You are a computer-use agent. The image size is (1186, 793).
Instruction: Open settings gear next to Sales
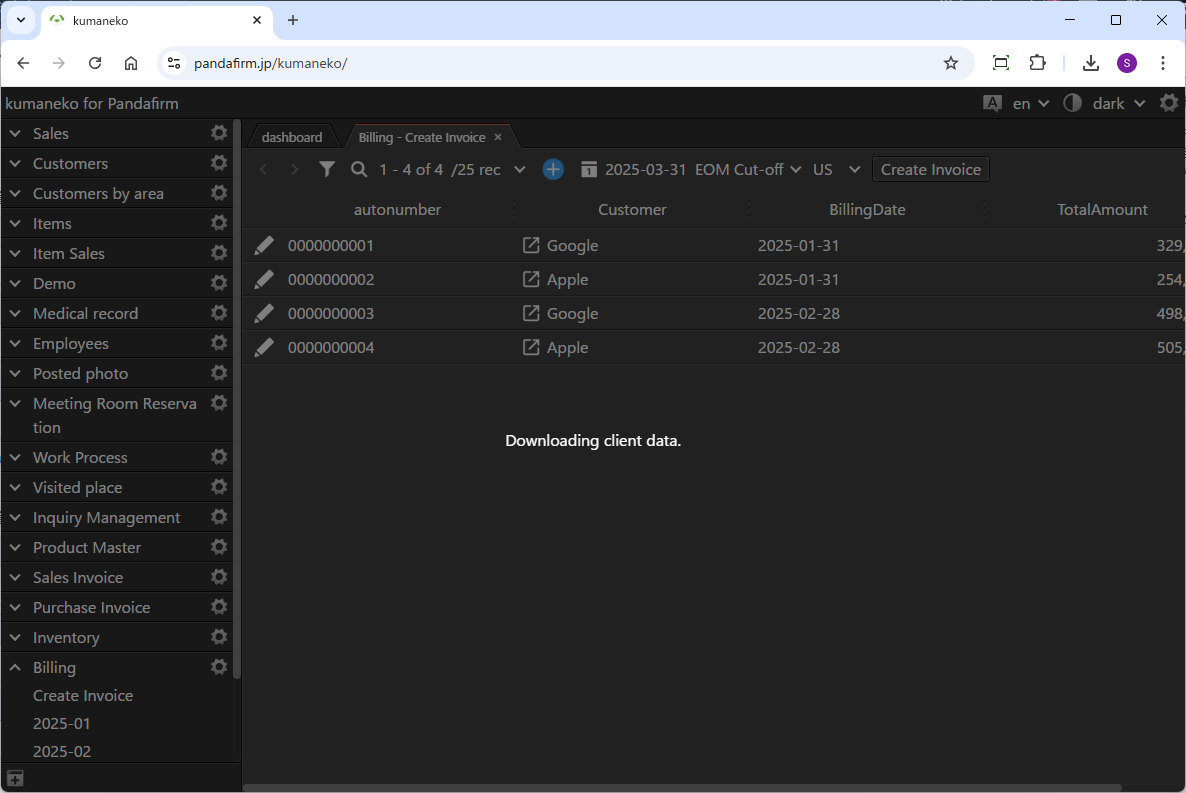coord(219,133)
